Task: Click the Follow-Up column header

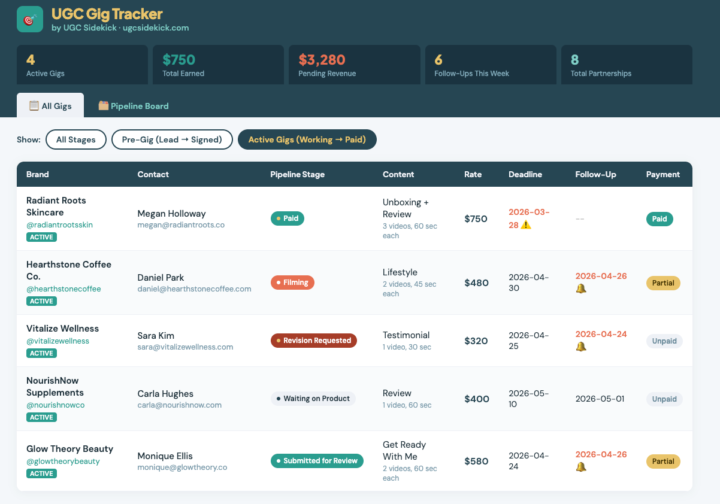Action: coord(596,174)
